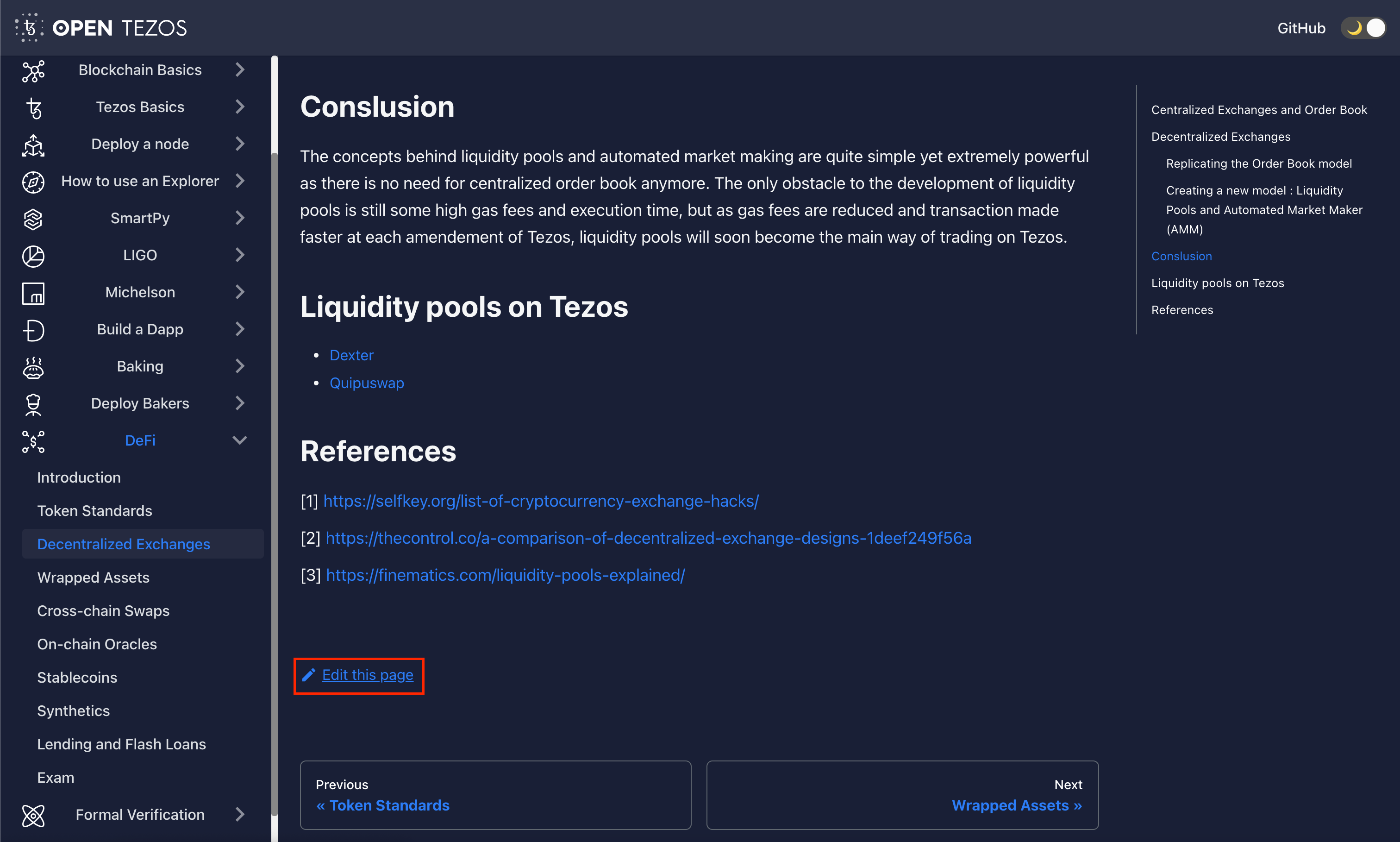
Task: Go to previous page Token Standards
Action: (x=389, y=805)
